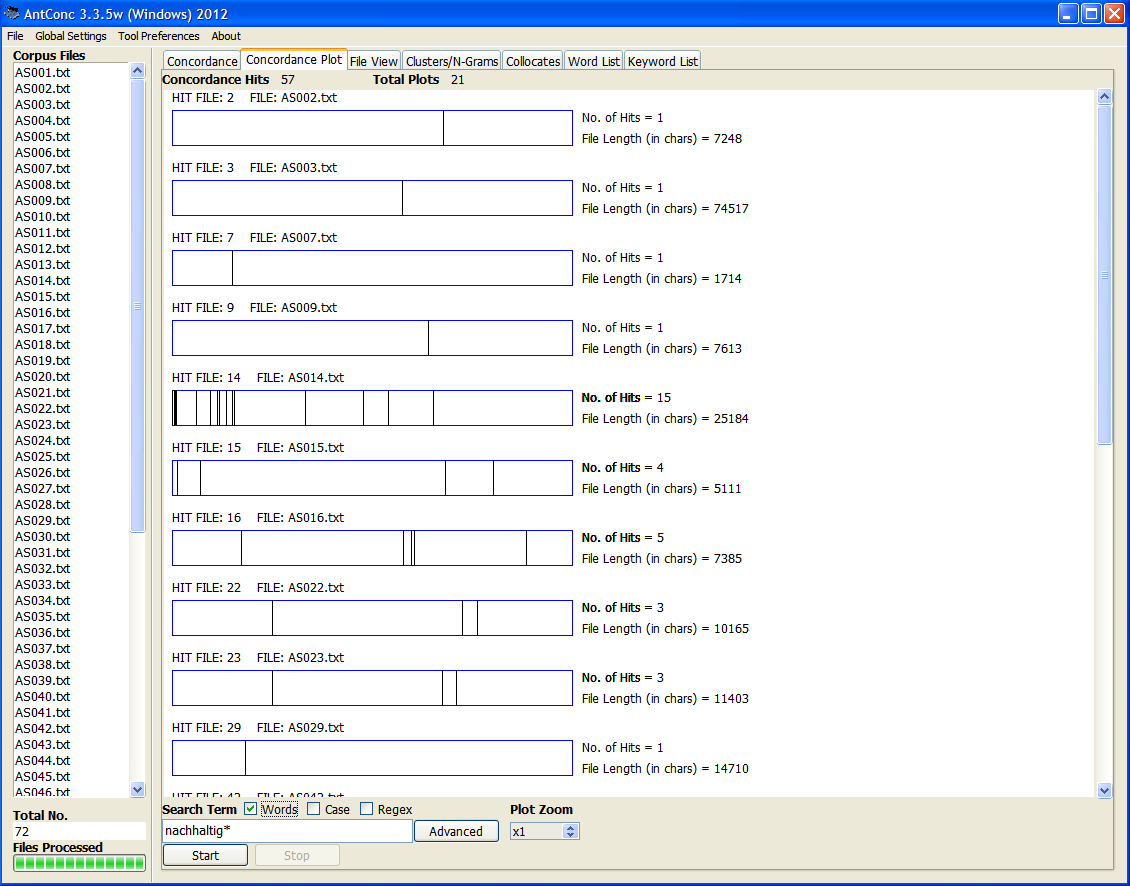This screenshot has height=886, width=1130.
Task: Click the search term input field
Action: (286, 831)
